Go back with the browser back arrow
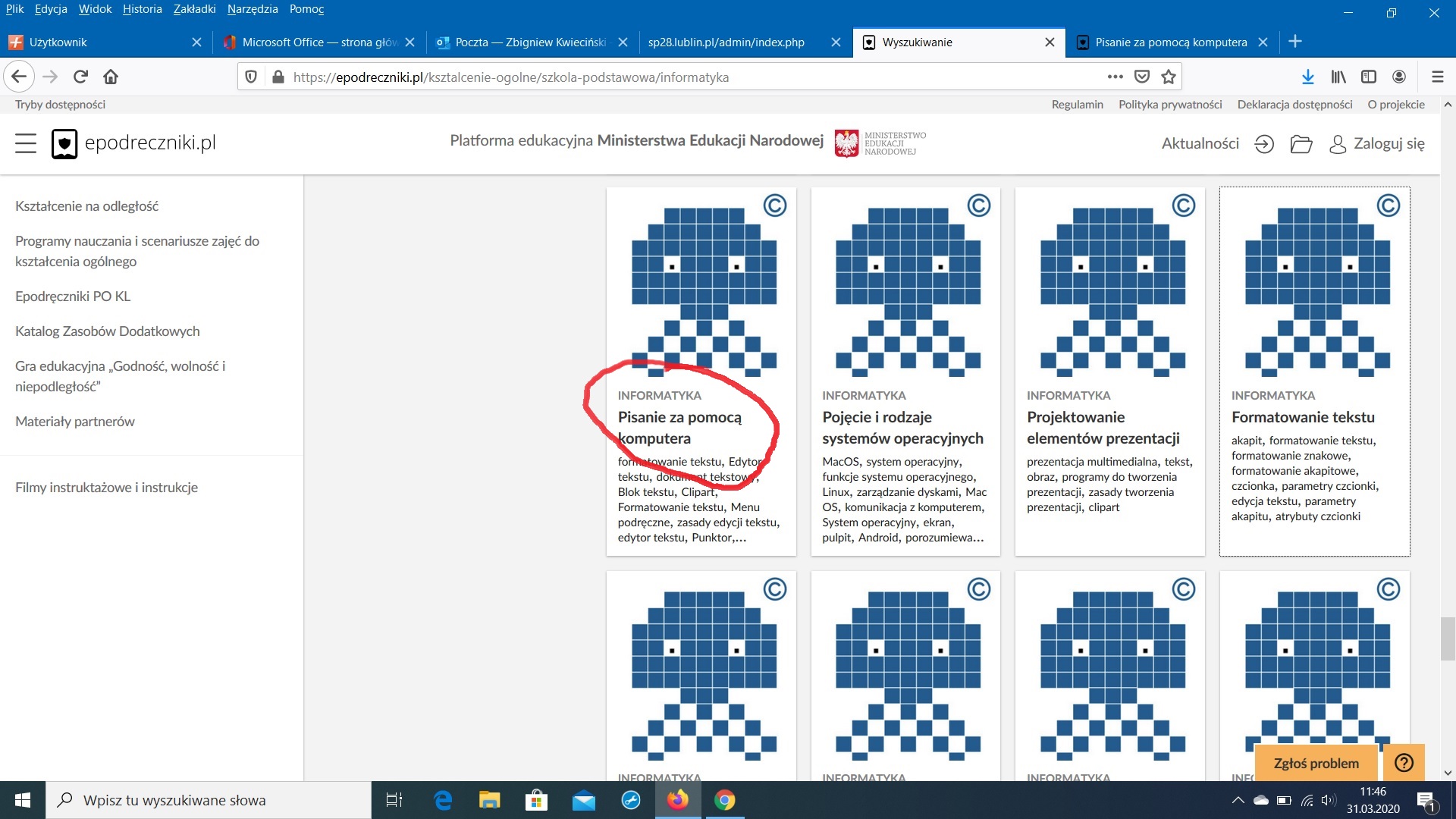The height and width of the screenshot is (819, 1456). coord(19,77)
